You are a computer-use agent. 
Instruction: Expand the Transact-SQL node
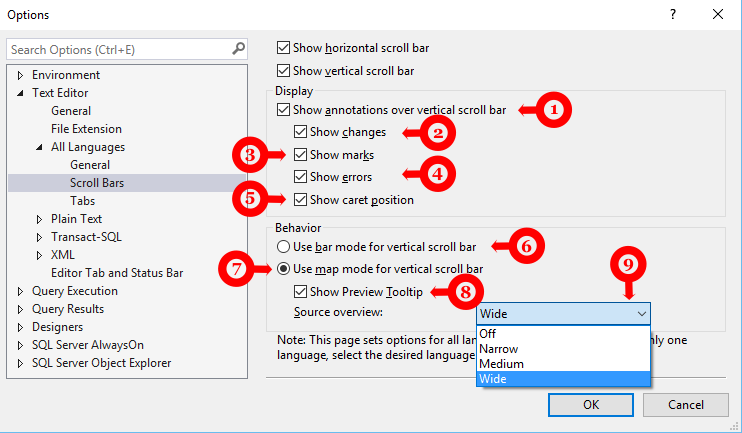pyautogui.click(x=40, y=237)
